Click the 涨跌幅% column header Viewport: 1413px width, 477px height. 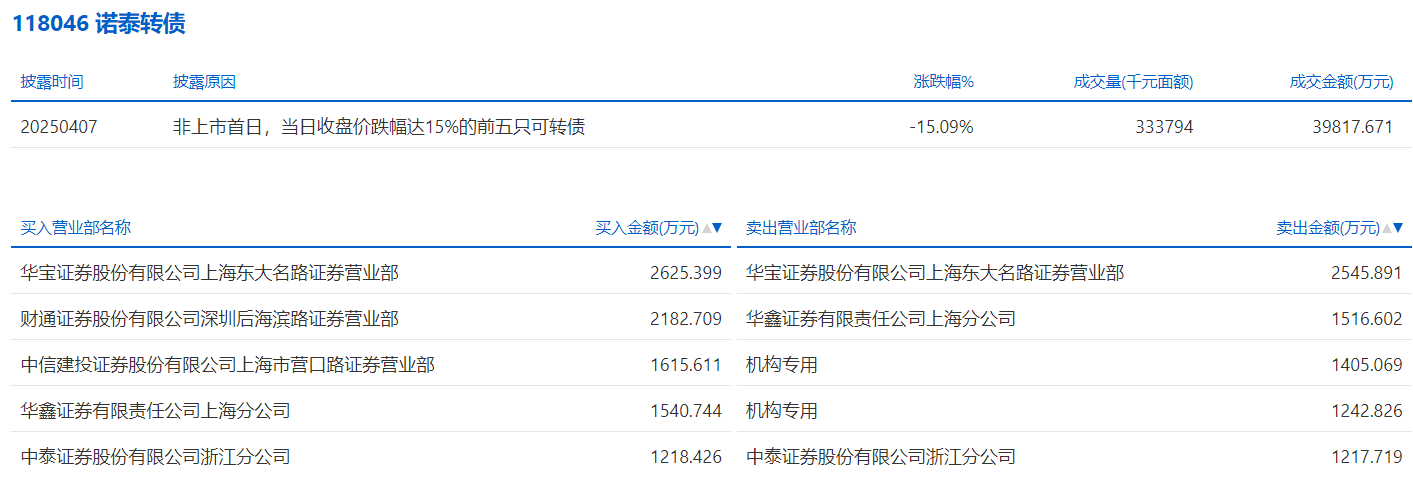point(943,82)
